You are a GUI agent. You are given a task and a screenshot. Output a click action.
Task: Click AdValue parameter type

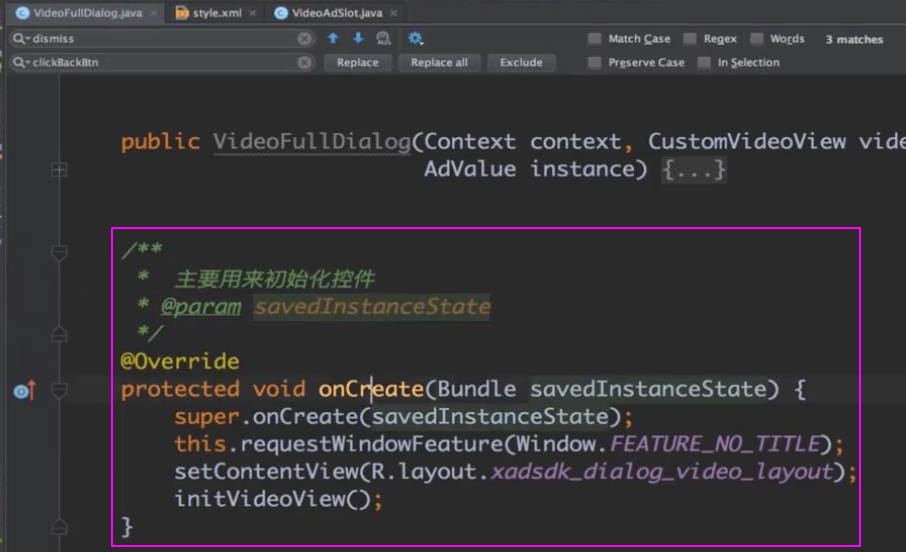(470, 169)
